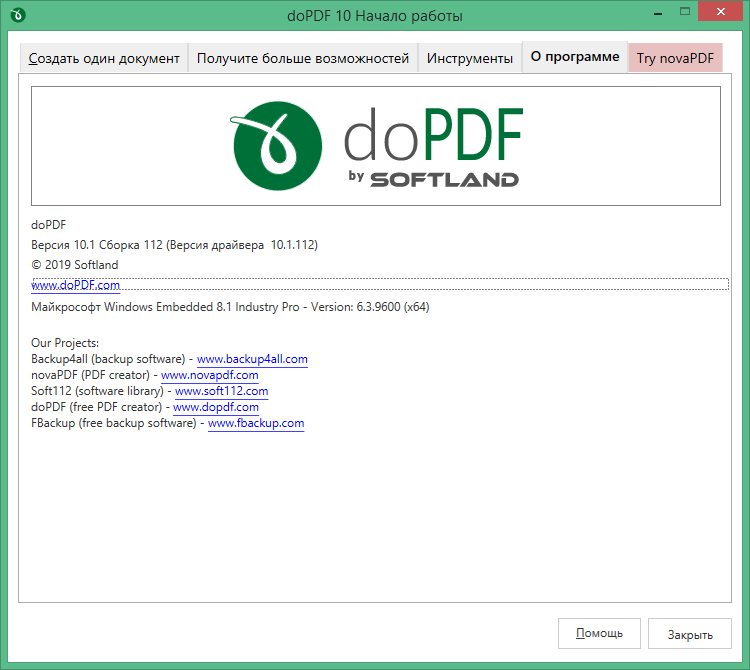Screen dimensions: 750x670
Task: Click the 'doPDF' product name above version
Action: pos(48,225)
